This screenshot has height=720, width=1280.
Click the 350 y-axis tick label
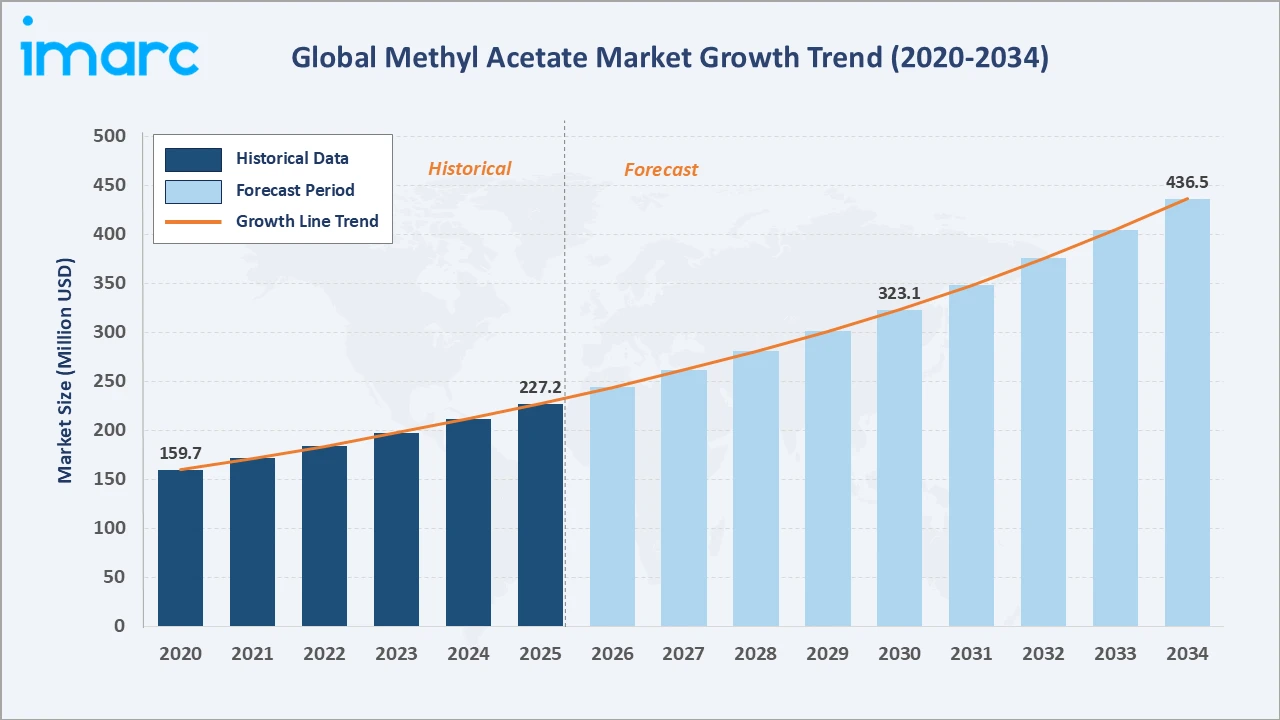(110, 283)
